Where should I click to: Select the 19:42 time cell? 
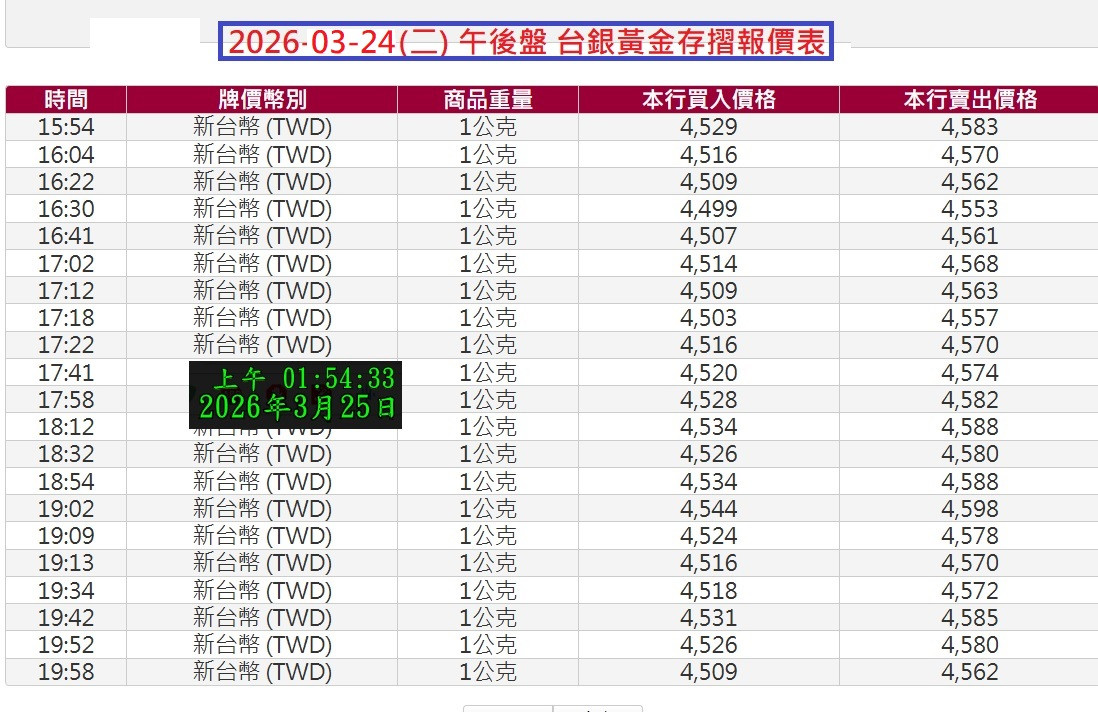(66, 617)
